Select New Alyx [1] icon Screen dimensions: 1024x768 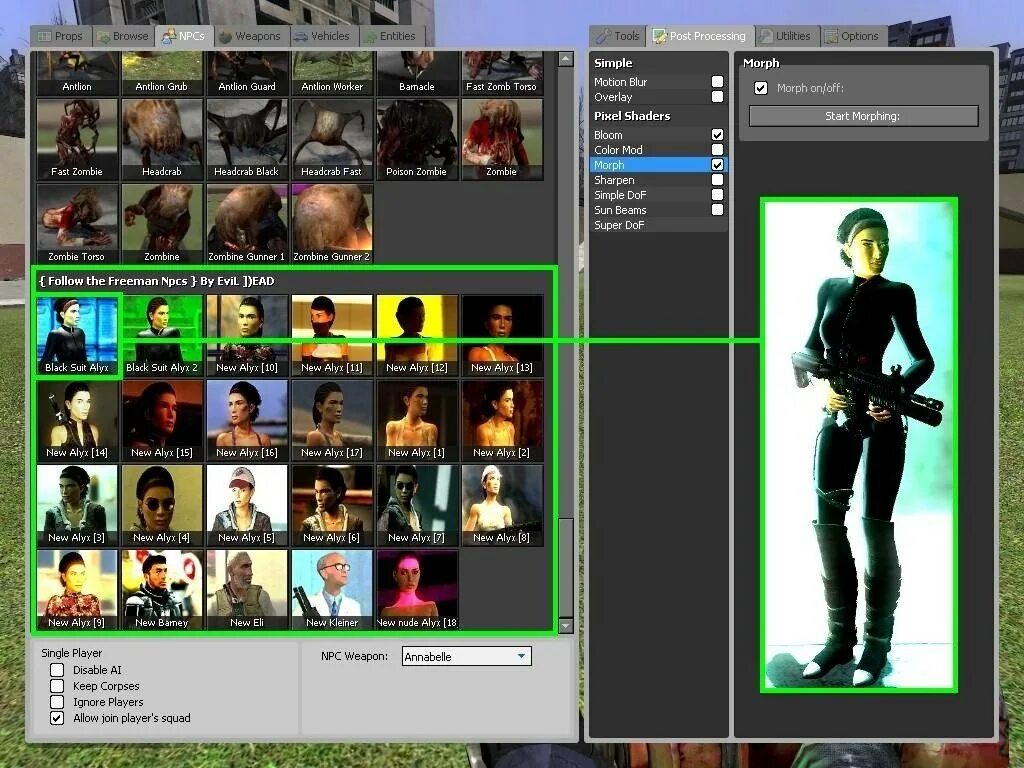tap(417, 421)
